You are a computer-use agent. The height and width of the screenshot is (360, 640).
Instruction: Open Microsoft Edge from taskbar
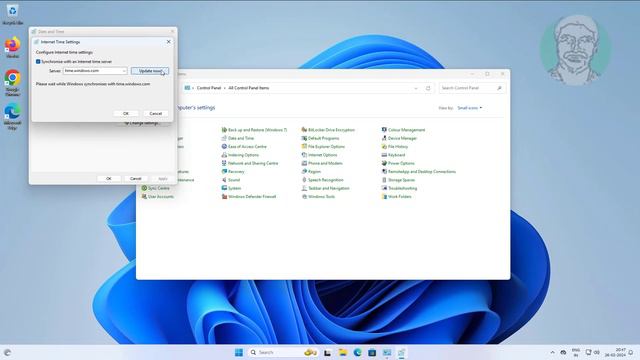point(358,352)
